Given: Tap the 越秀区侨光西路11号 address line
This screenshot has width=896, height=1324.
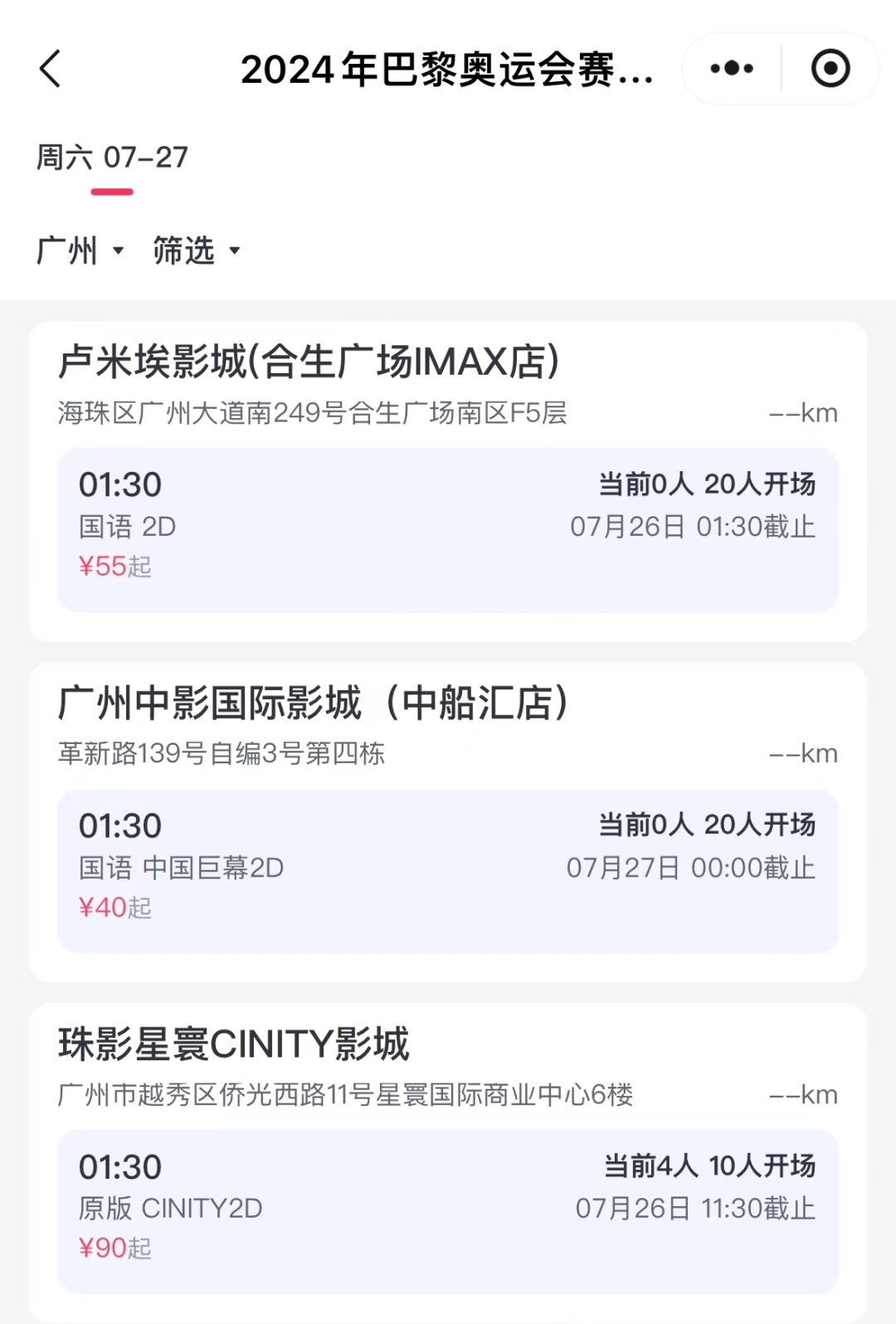Looking at the screenshot, I should pyautogui.click(x=345, y=1095).
